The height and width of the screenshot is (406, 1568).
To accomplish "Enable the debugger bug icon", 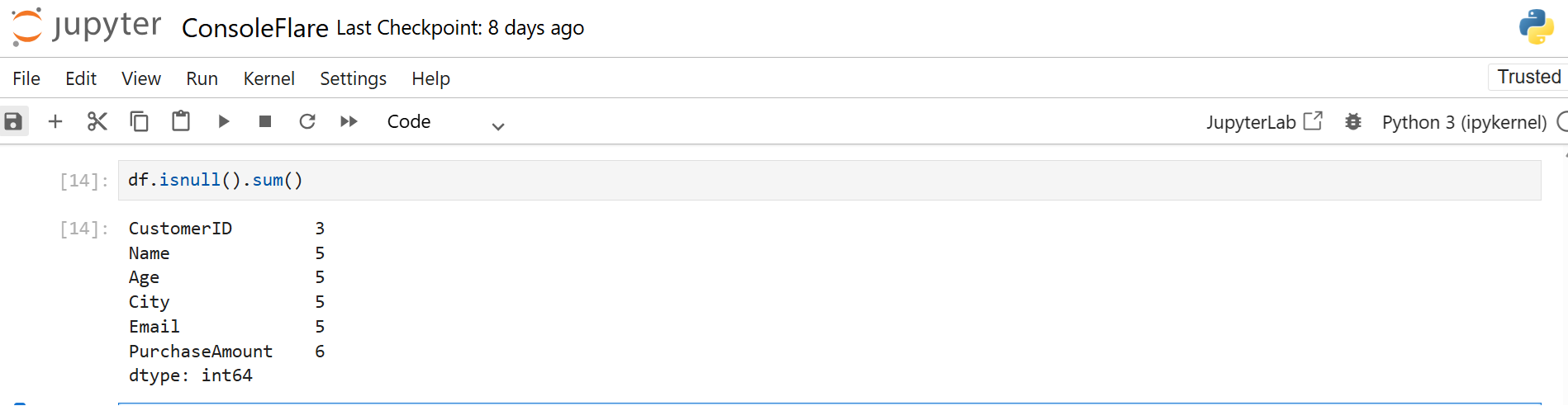I will coord(1352,122).
